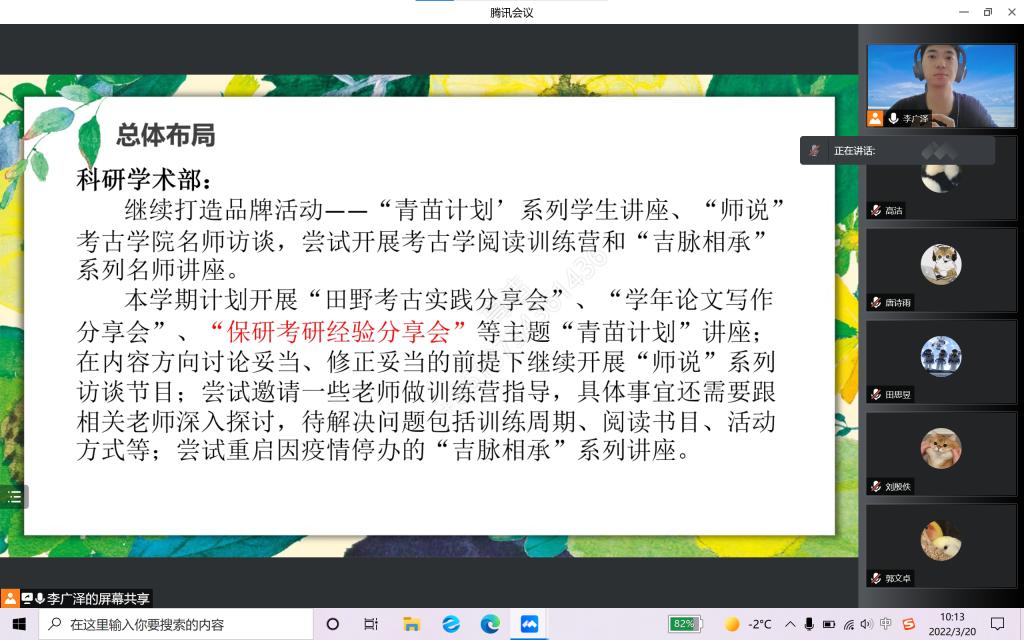
Task: Open the clock showing 10:13
Action: coord(952,624)
